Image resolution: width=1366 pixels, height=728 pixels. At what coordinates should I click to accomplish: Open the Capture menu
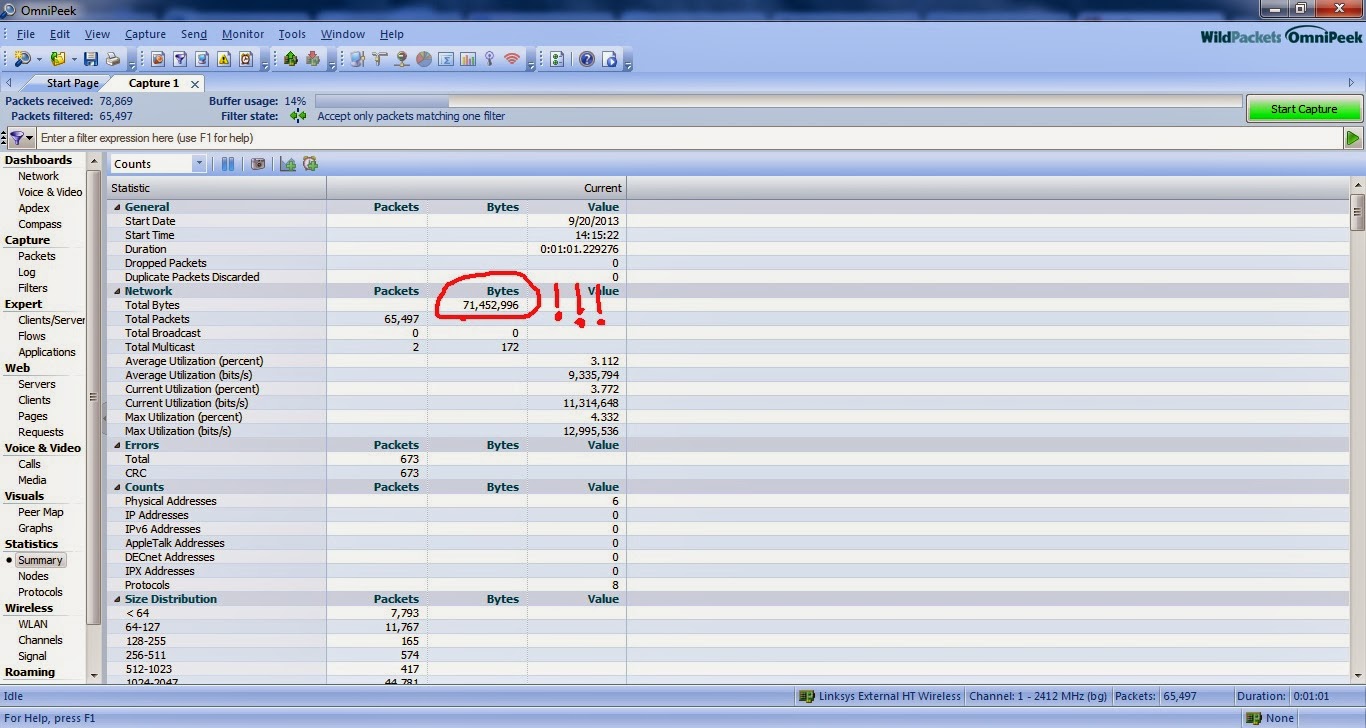click(145, 34)
